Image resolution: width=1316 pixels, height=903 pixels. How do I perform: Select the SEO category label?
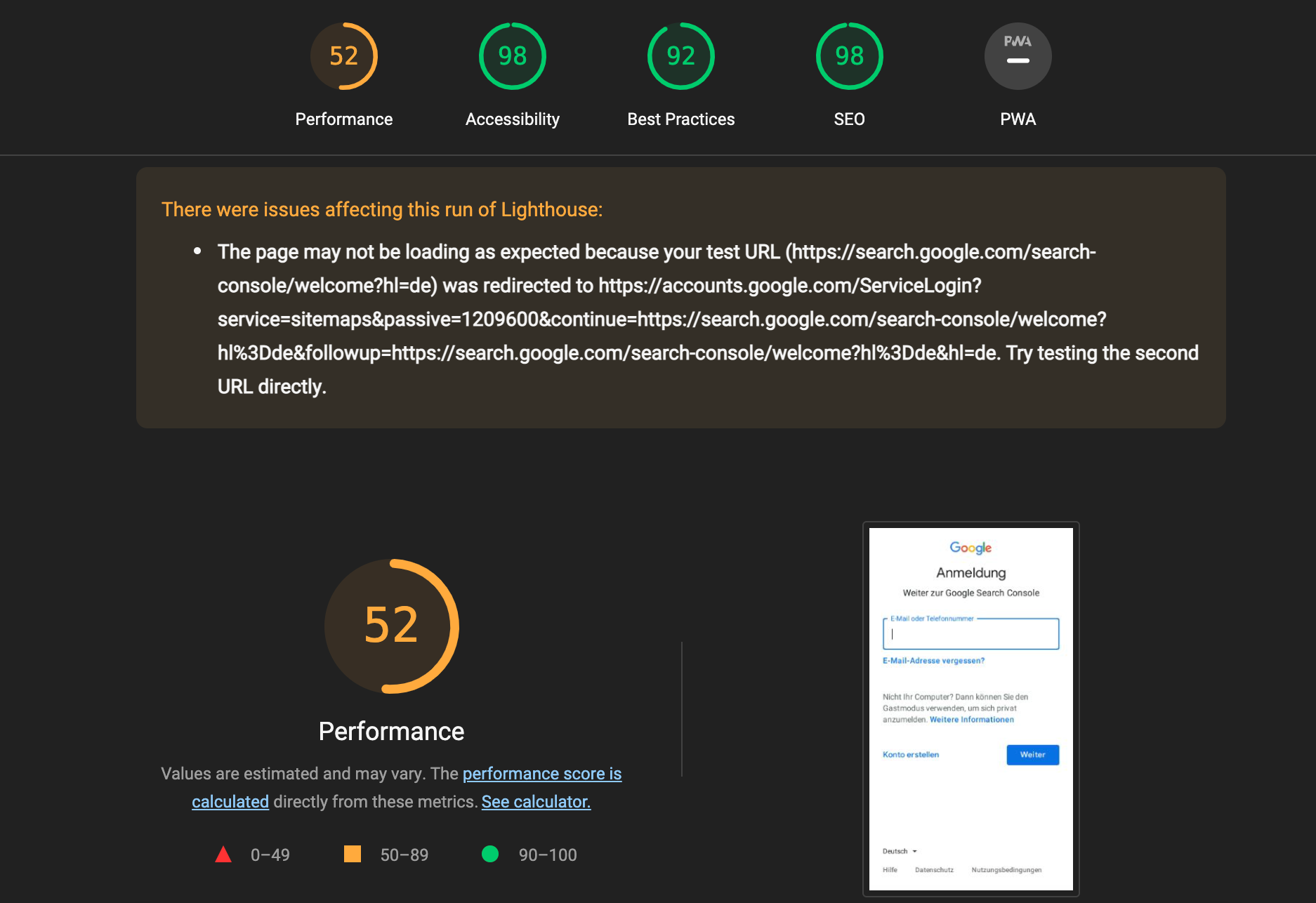coord(850,119)
